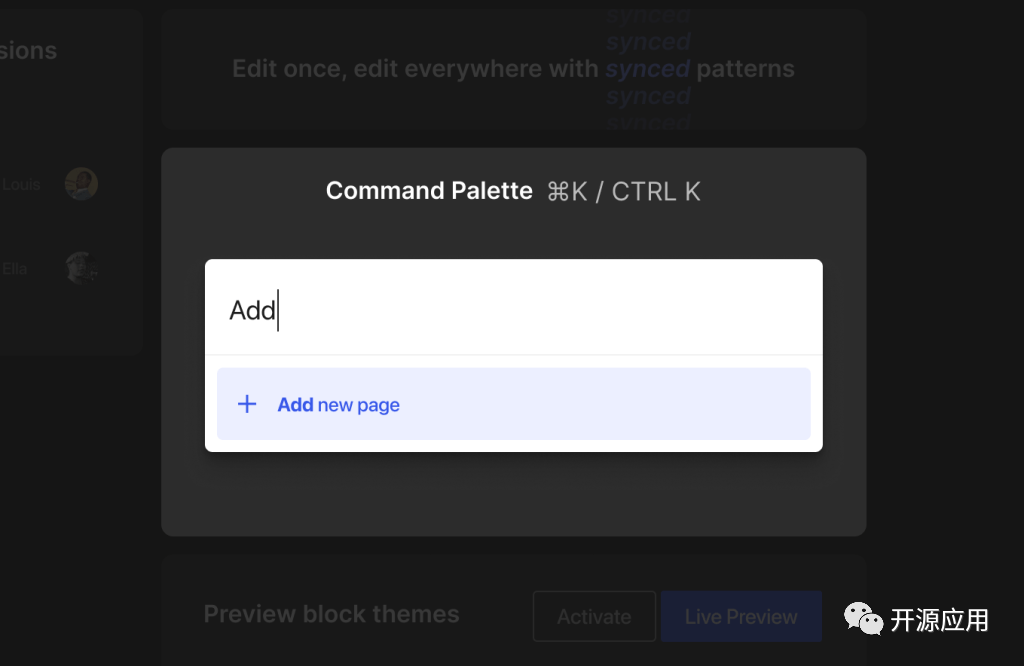Click Louis's avatar picture

(81, 183)
